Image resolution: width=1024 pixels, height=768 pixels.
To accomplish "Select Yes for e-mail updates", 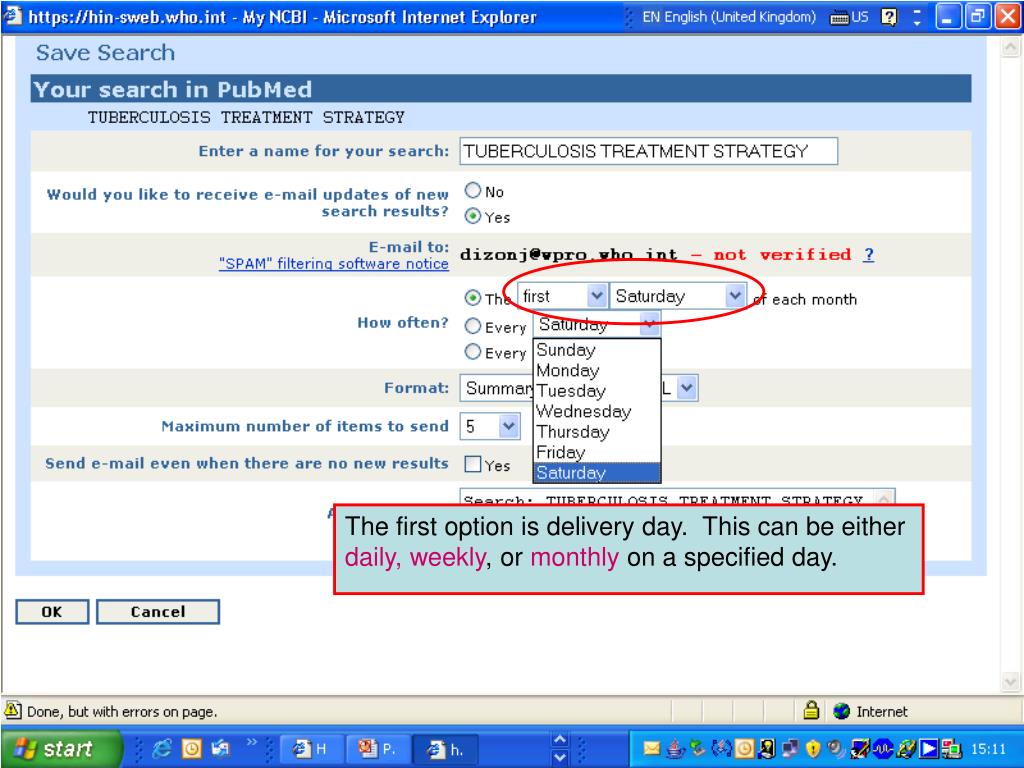I will pos(473,216).
